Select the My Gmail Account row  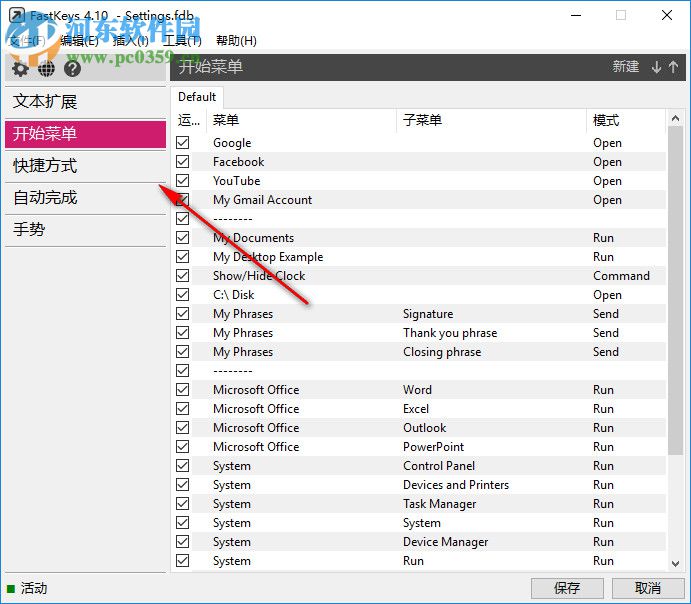420,200
